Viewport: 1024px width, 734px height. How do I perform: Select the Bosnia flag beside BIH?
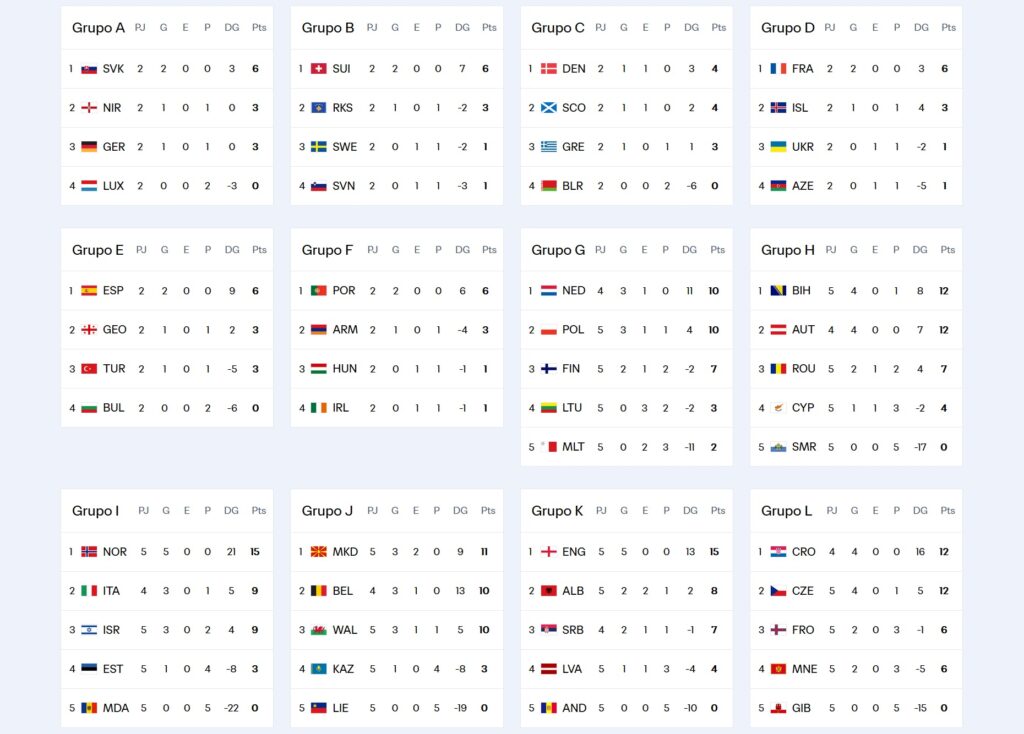pyautogui.click(x=778, y=291)
